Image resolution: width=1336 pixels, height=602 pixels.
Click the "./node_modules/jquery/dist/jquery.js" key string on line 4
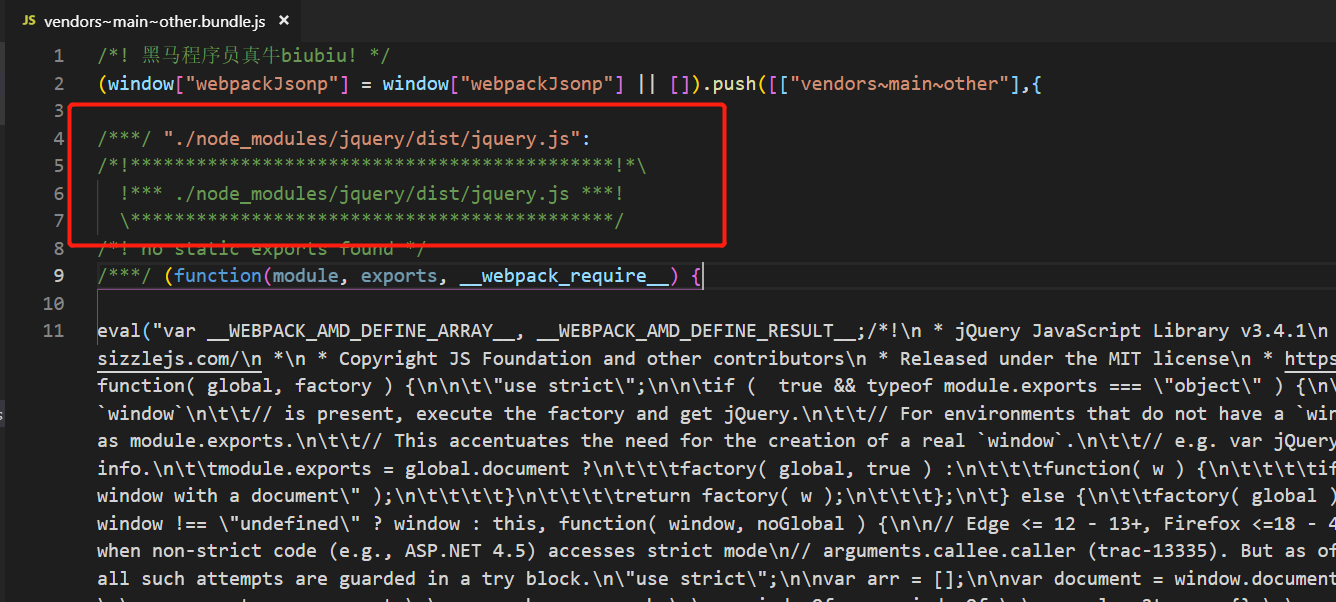(372, 139)
